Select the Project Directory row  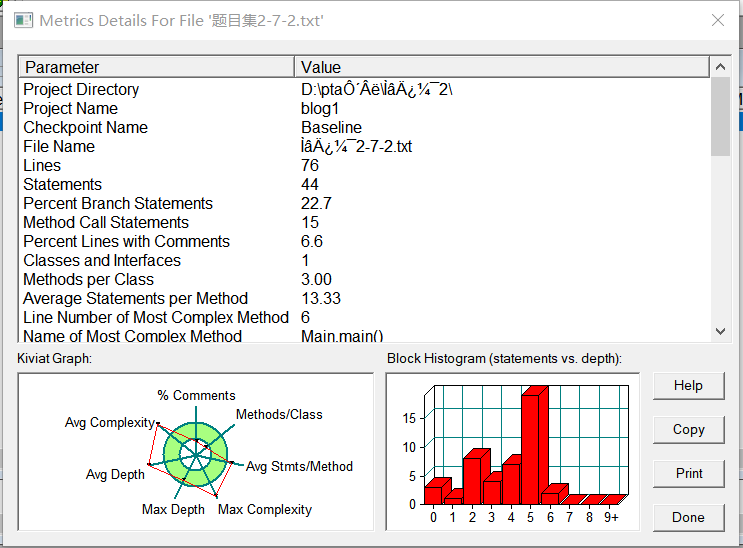(x=365, y=90)
